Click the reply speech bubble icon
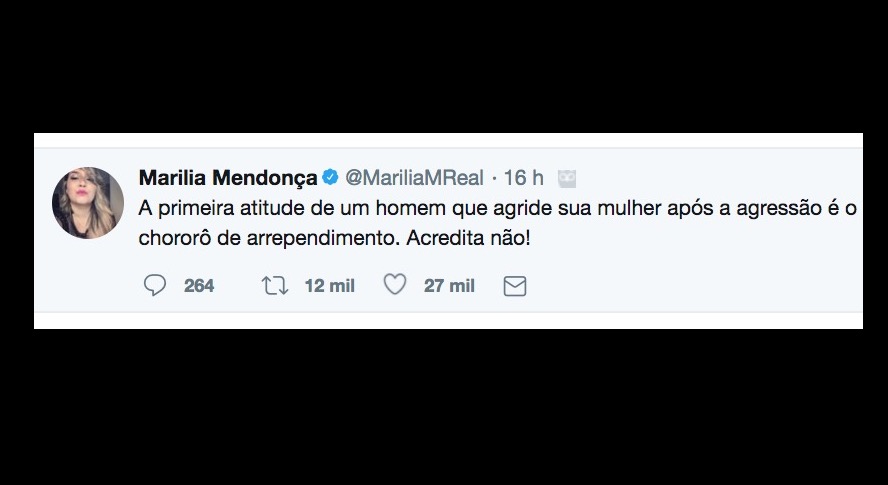The height and width of the screenshot is (485, 888). pos(155,286)
